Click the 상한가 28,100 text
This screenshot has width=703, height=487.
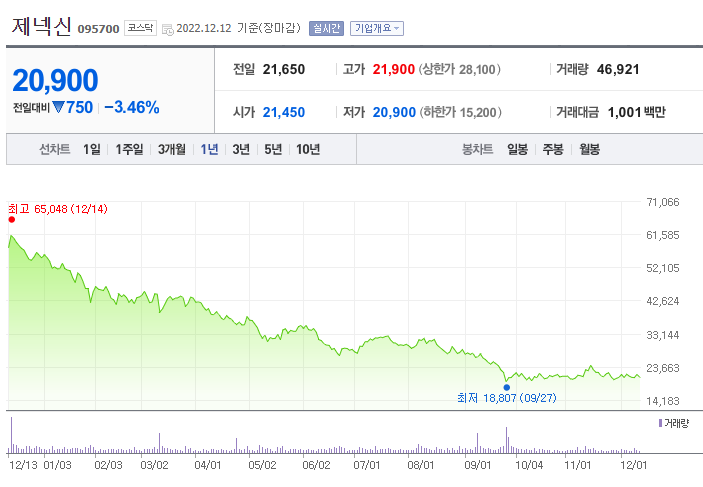coord(460,70)
